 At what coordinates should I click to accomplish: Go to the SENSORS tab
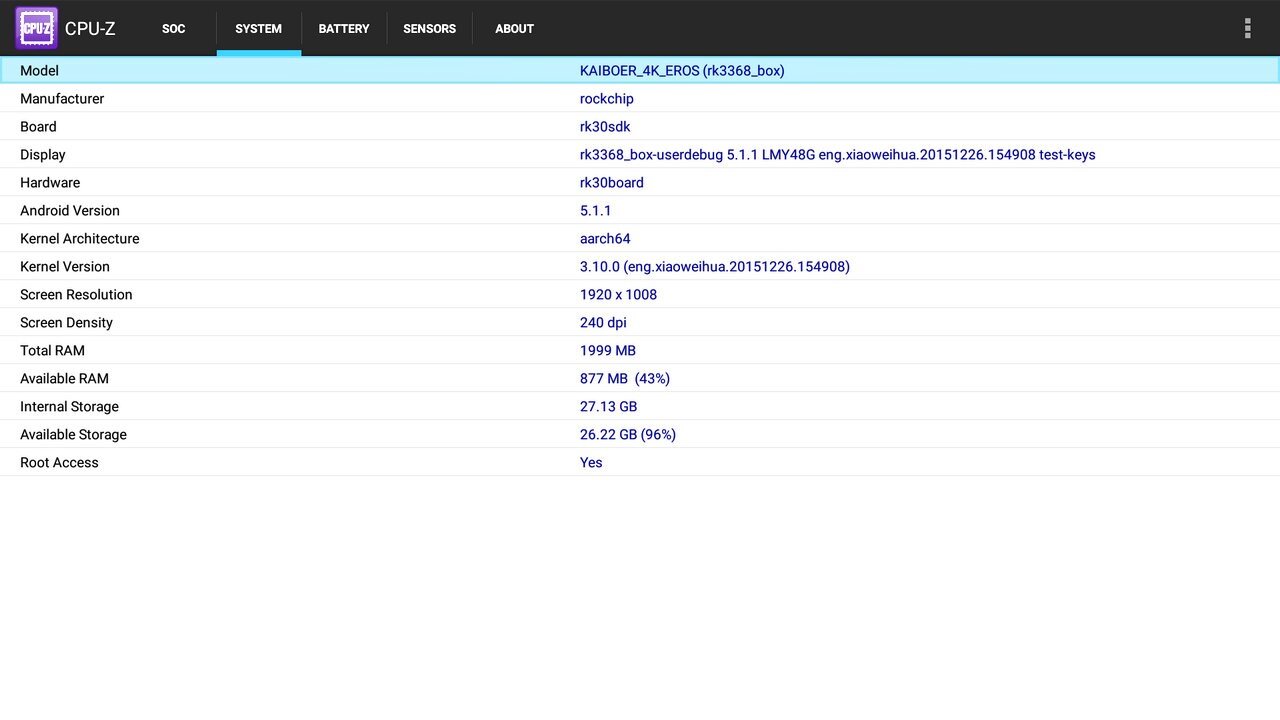click(430, 29)
